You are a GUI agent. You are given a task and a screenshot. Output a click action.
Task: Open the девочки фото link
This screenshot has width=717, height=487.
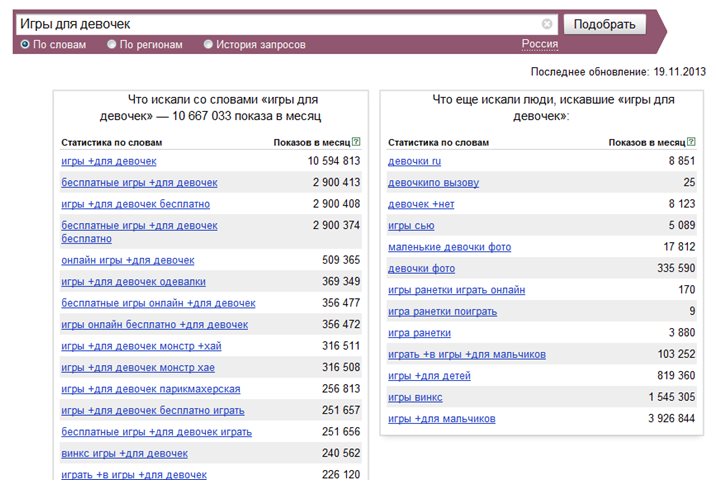coord(421,268)
